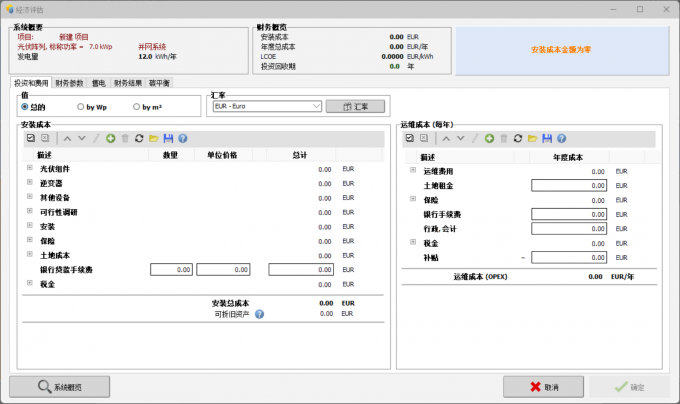Edit installation cost item pencil icon
Screen dimensions: 680x404
96,139
